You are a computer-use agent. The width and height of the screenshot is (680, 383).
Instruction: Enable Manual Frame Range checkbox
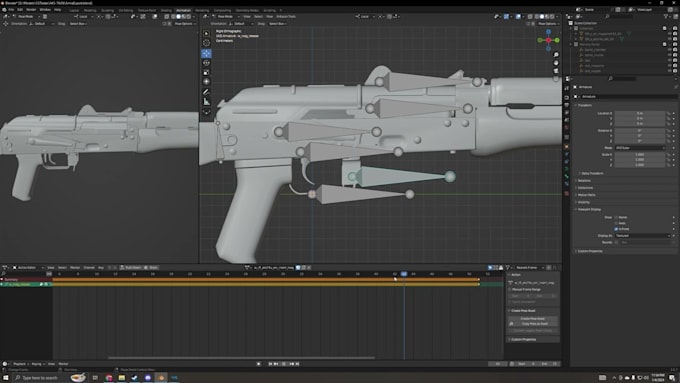coord(510,289)
